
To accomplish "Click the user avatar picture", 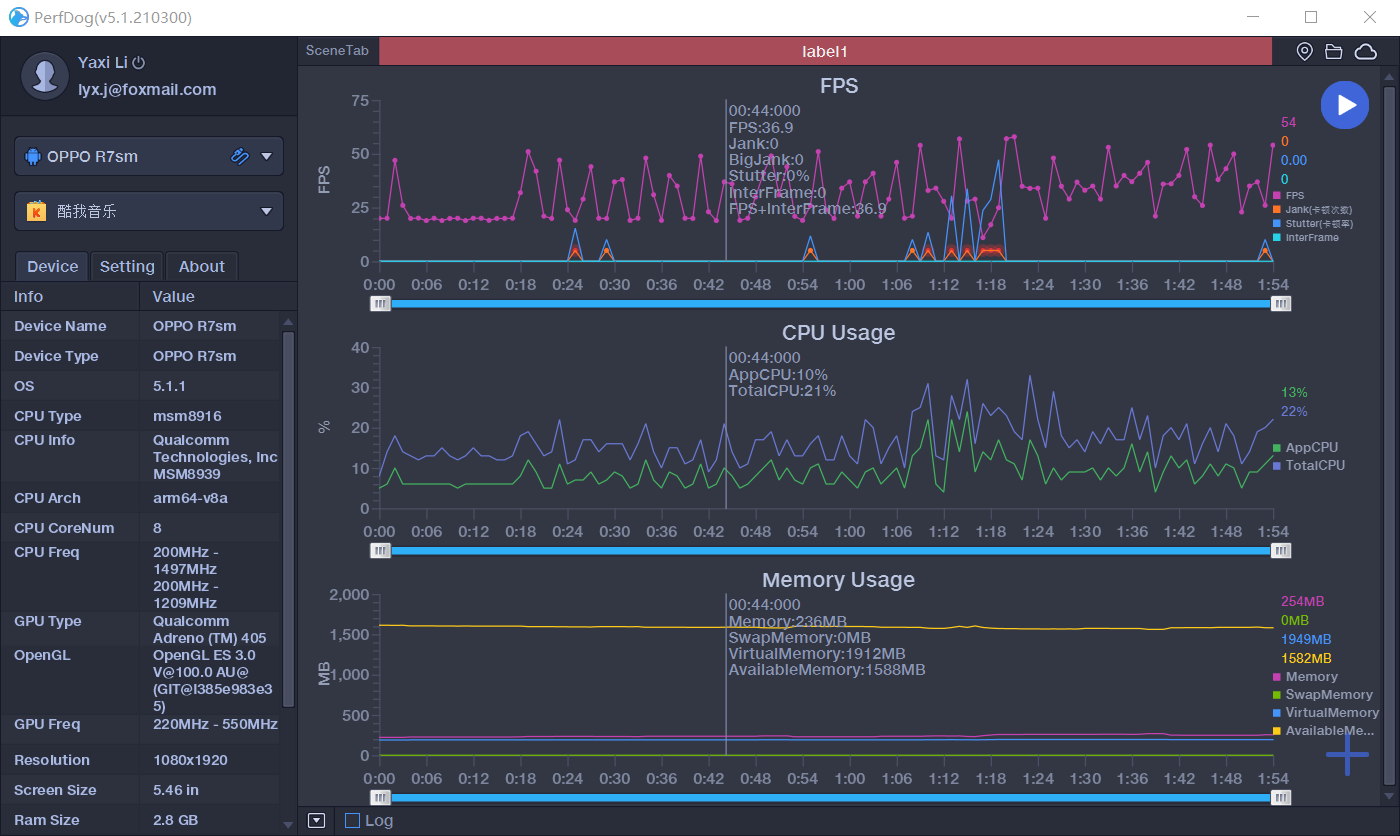I will click(x=45, y=75).
